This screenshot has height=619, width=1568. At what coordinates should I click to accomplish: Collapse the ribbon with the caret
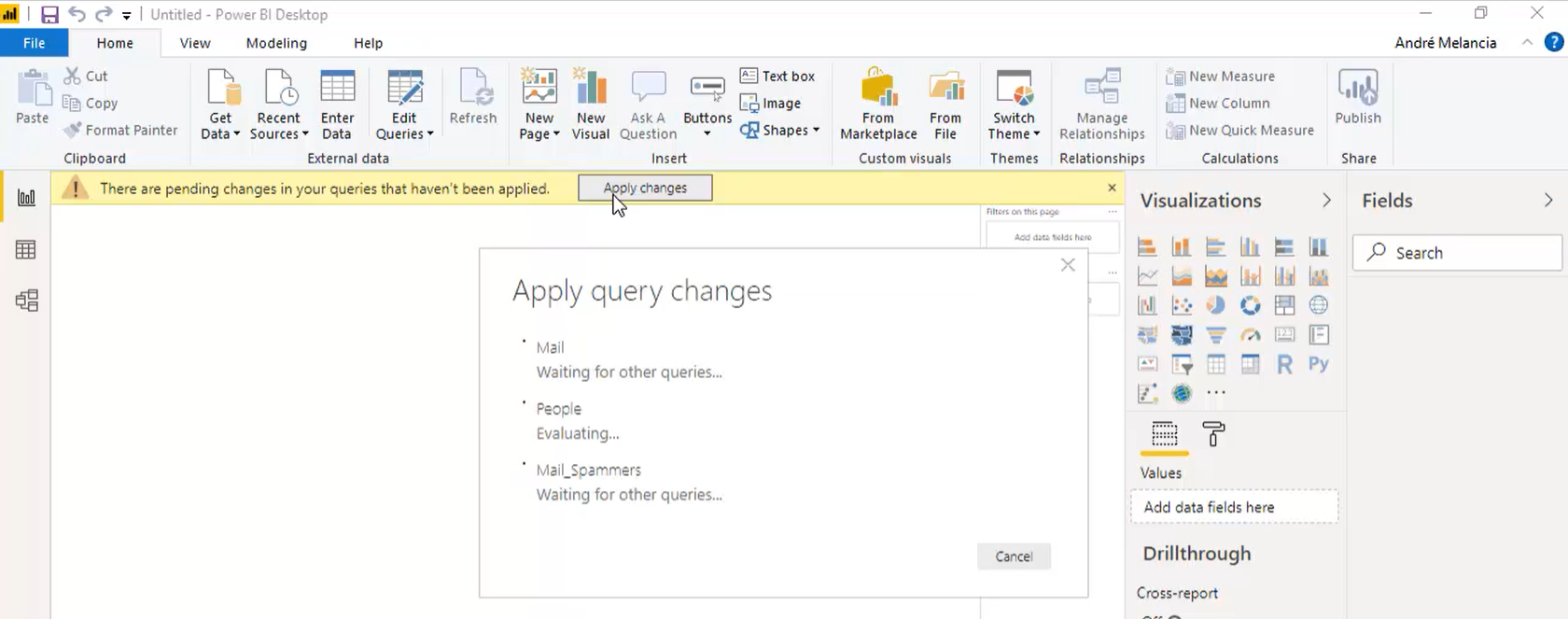(1527, 43)
